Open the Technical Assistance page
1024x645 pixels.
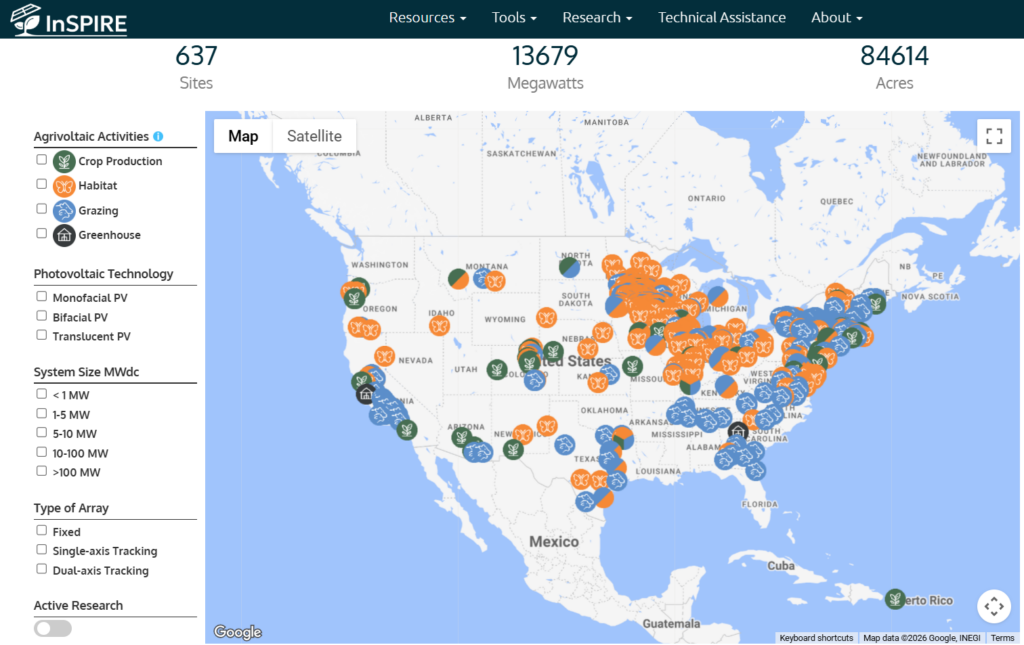pyautogui.click(x=721, y=18)
